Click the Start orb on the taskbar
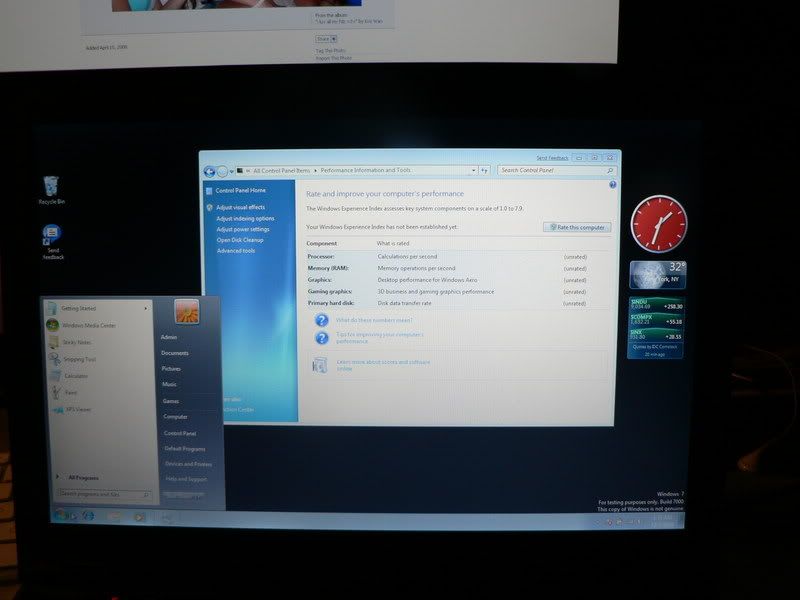The width and height of the screenshot is (800, 600). (61, 515)
